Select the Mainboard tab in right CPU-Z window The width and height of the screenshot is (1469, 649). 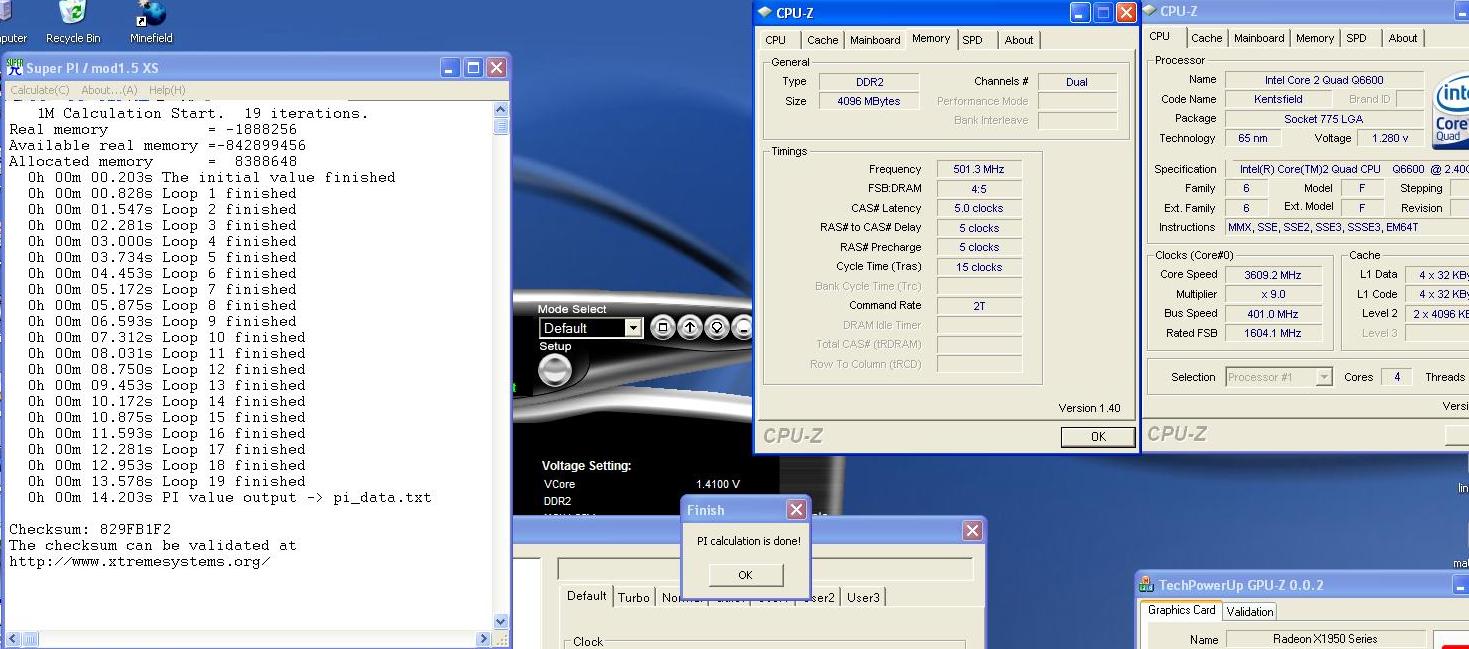pos(1259,38)
